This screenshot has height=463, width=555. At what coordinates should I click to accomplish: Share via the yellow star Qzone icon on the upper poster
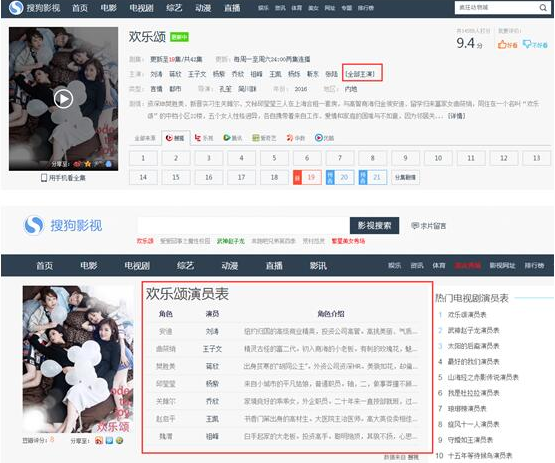(x=87, y=164)
